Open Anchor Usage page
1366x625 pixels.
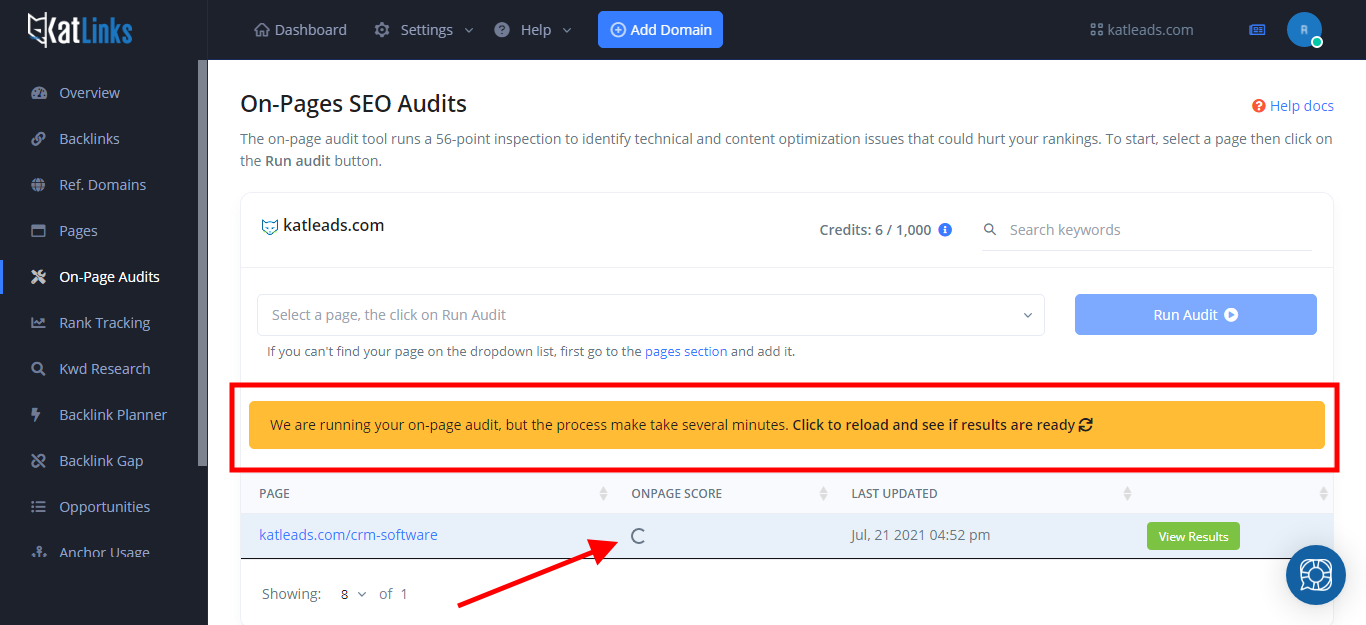(x=104, y=552)
